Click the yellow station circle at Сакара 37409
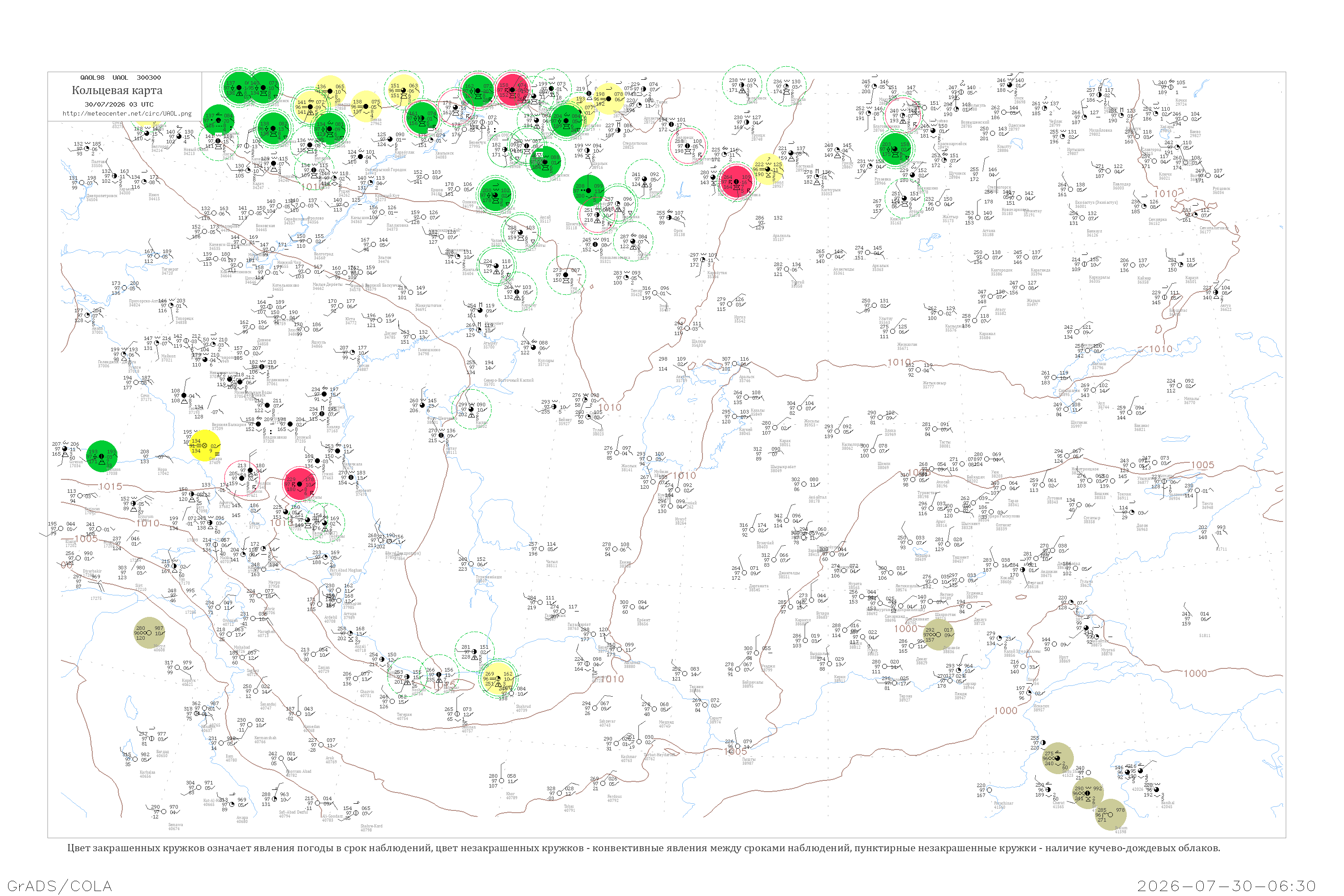 tap(205, 446)
